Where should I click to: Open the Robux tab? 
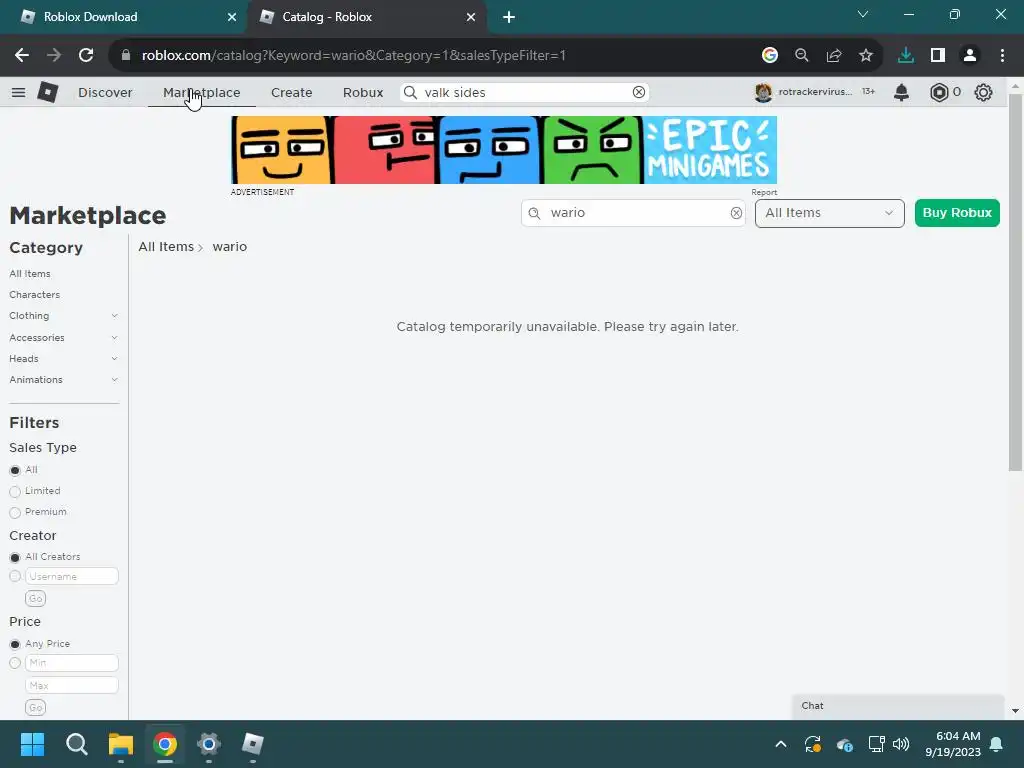pos(362,92)
